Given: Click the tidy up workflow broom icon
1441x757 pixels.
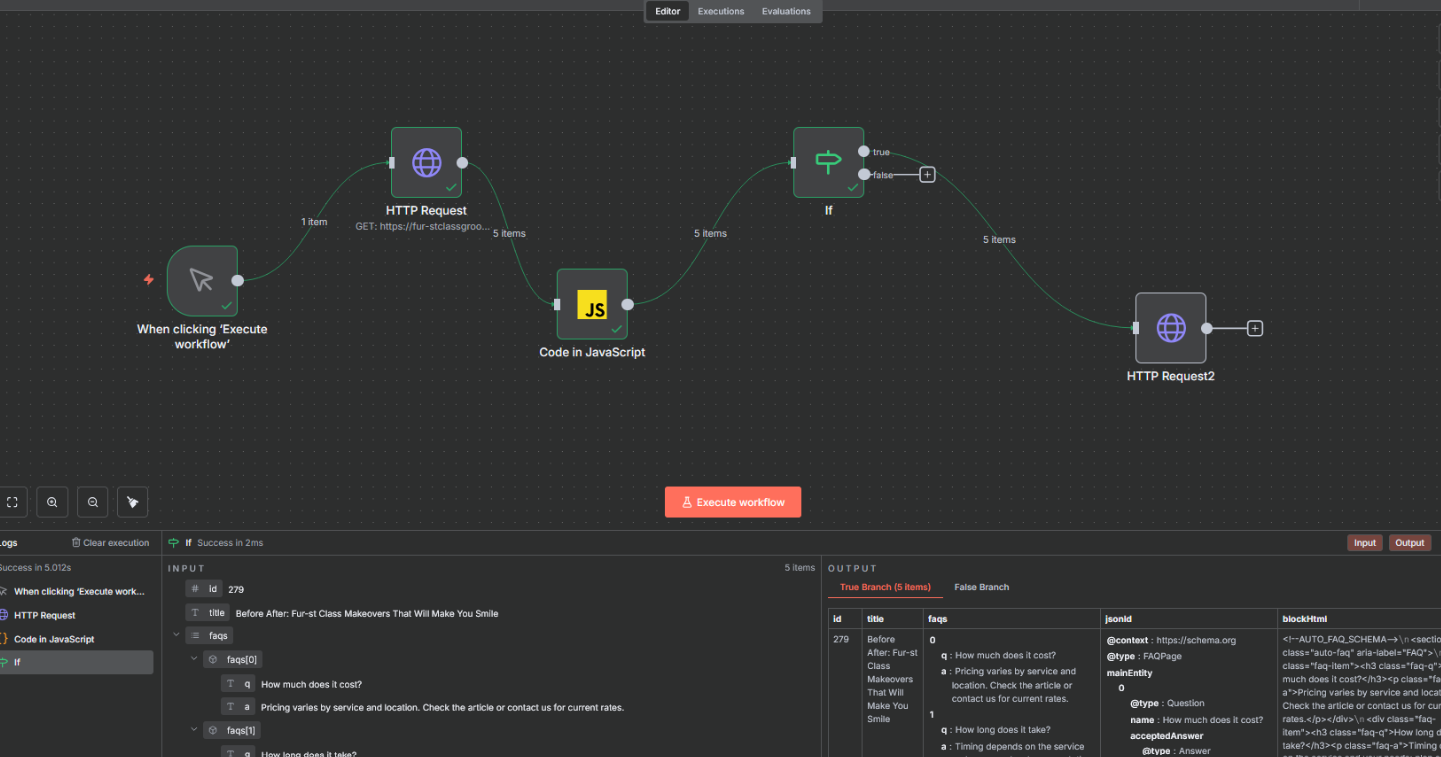Looking at the screenshot, I should pos(132,502).
